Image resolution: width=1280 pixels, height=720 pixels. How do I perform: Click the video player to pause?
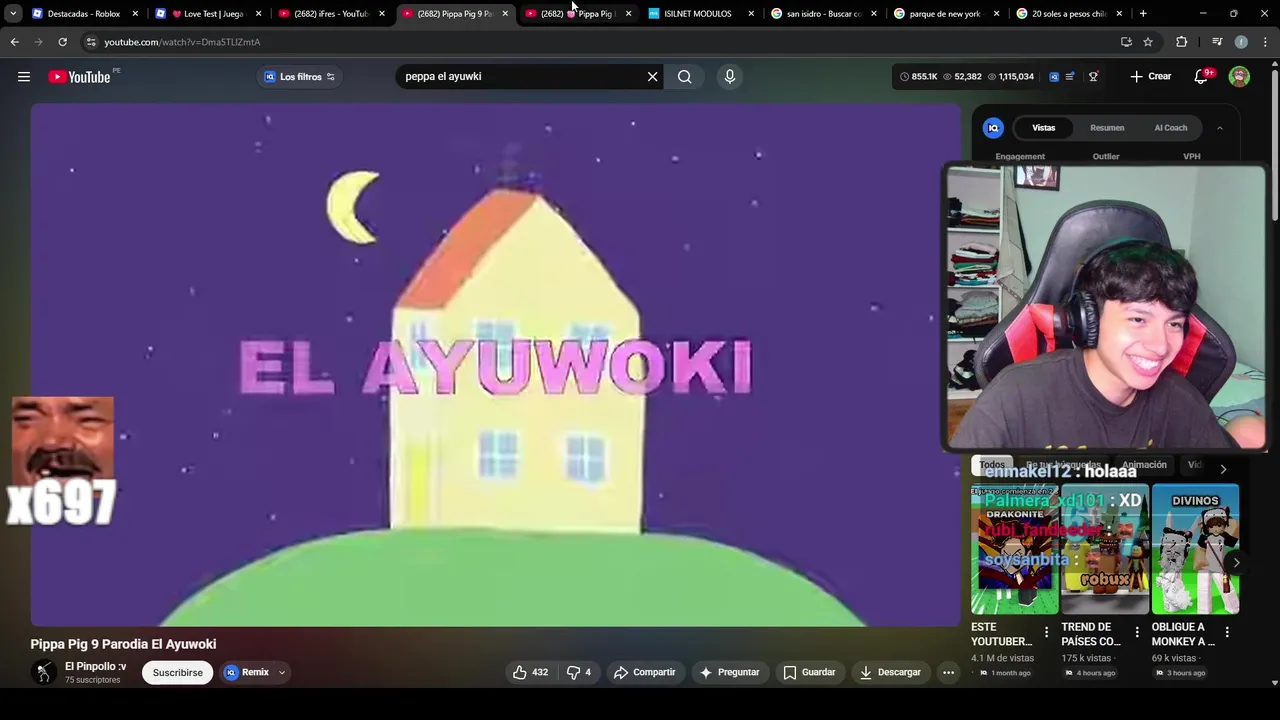495,366
